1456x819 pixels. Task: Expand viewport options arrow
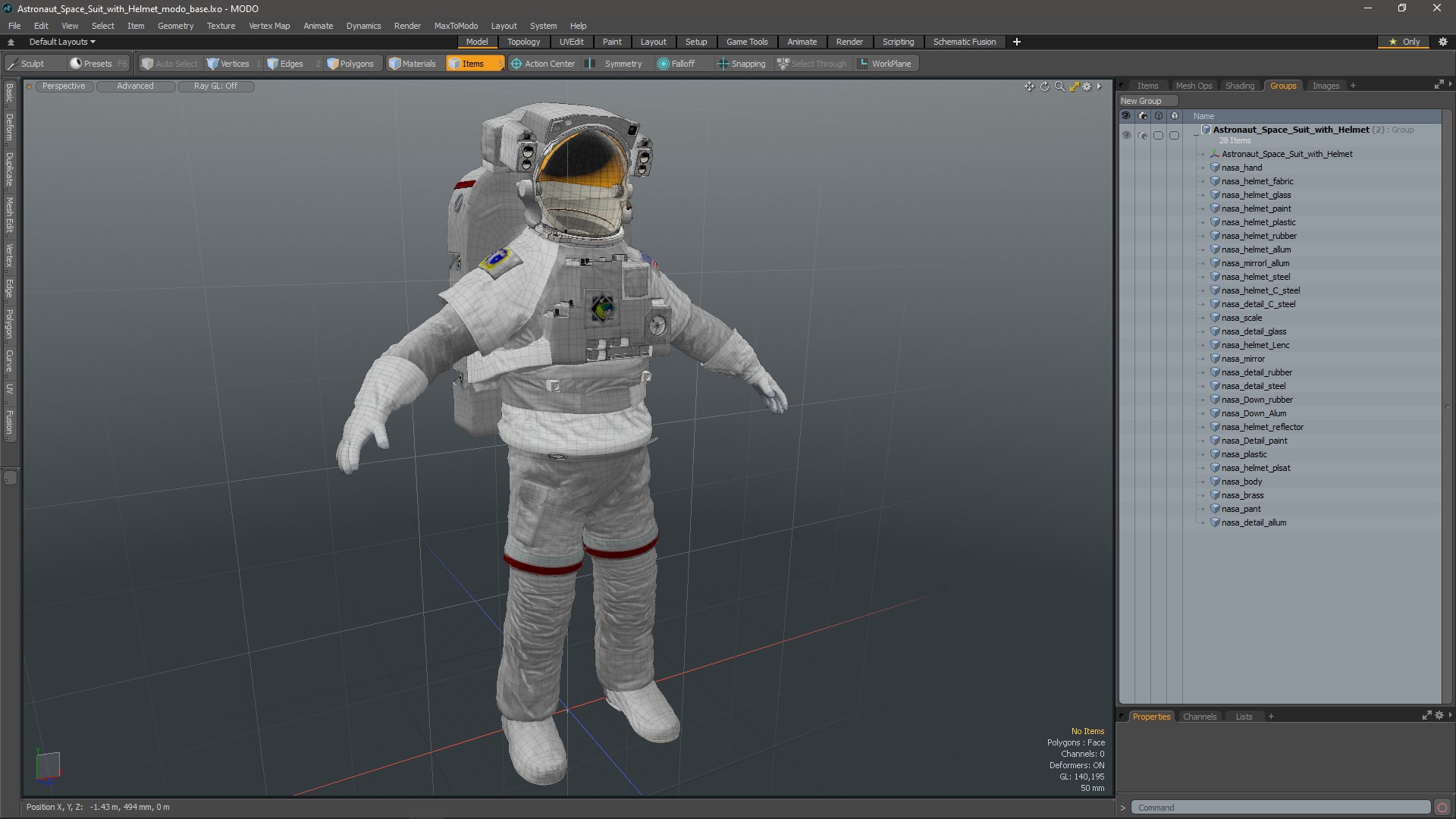[x=1099, y=86]
